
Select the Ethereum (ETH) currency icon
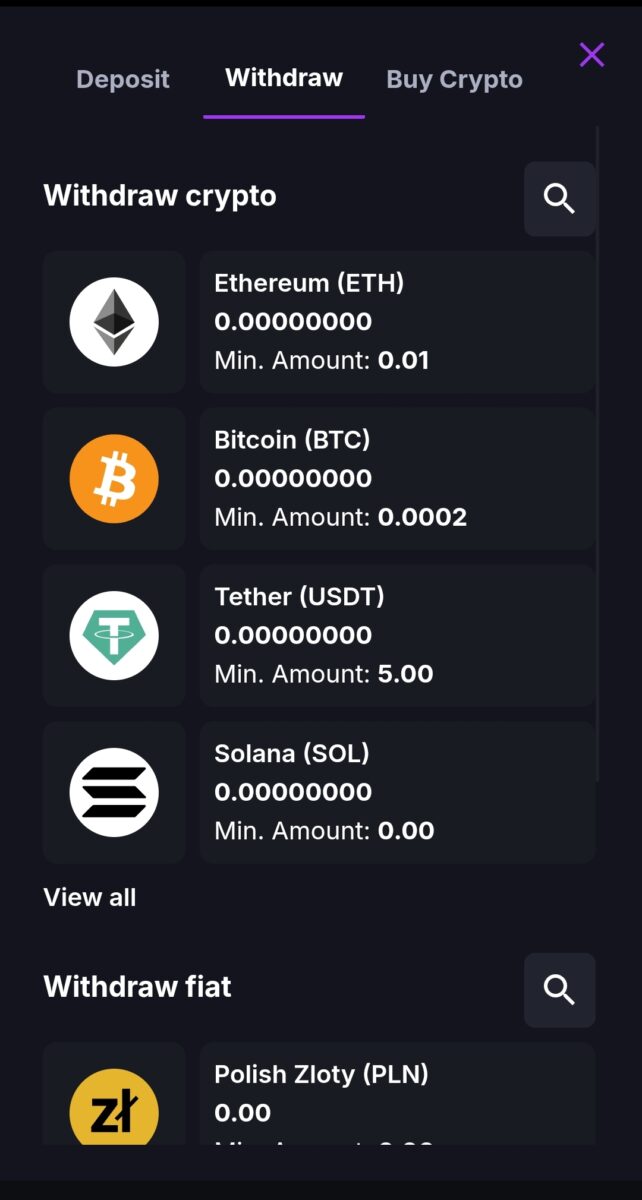114,321
